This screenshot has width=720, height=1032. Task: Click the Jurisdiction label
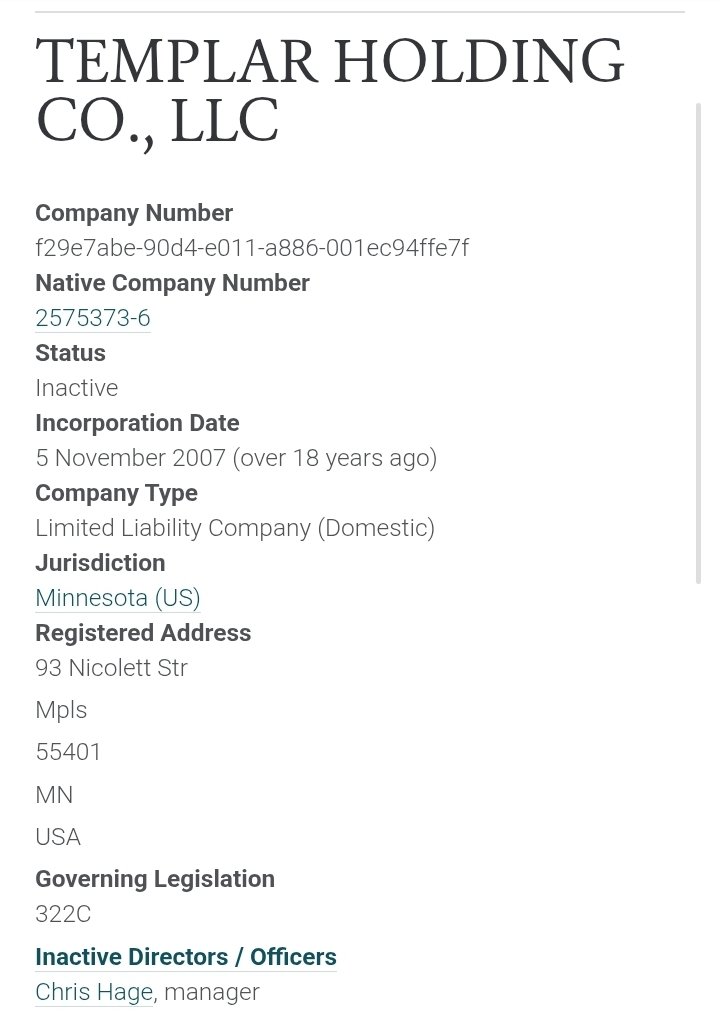pos(100,563)
